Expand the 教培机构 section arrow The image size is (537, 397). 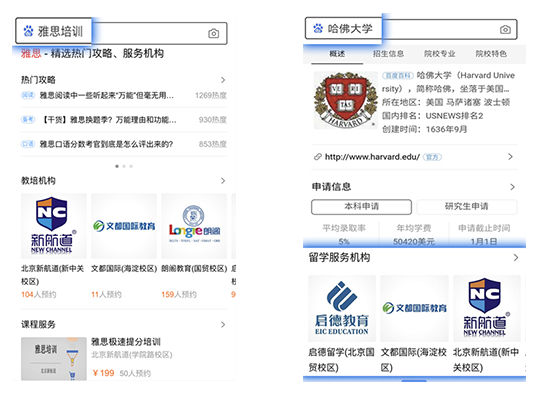point(223,181)
